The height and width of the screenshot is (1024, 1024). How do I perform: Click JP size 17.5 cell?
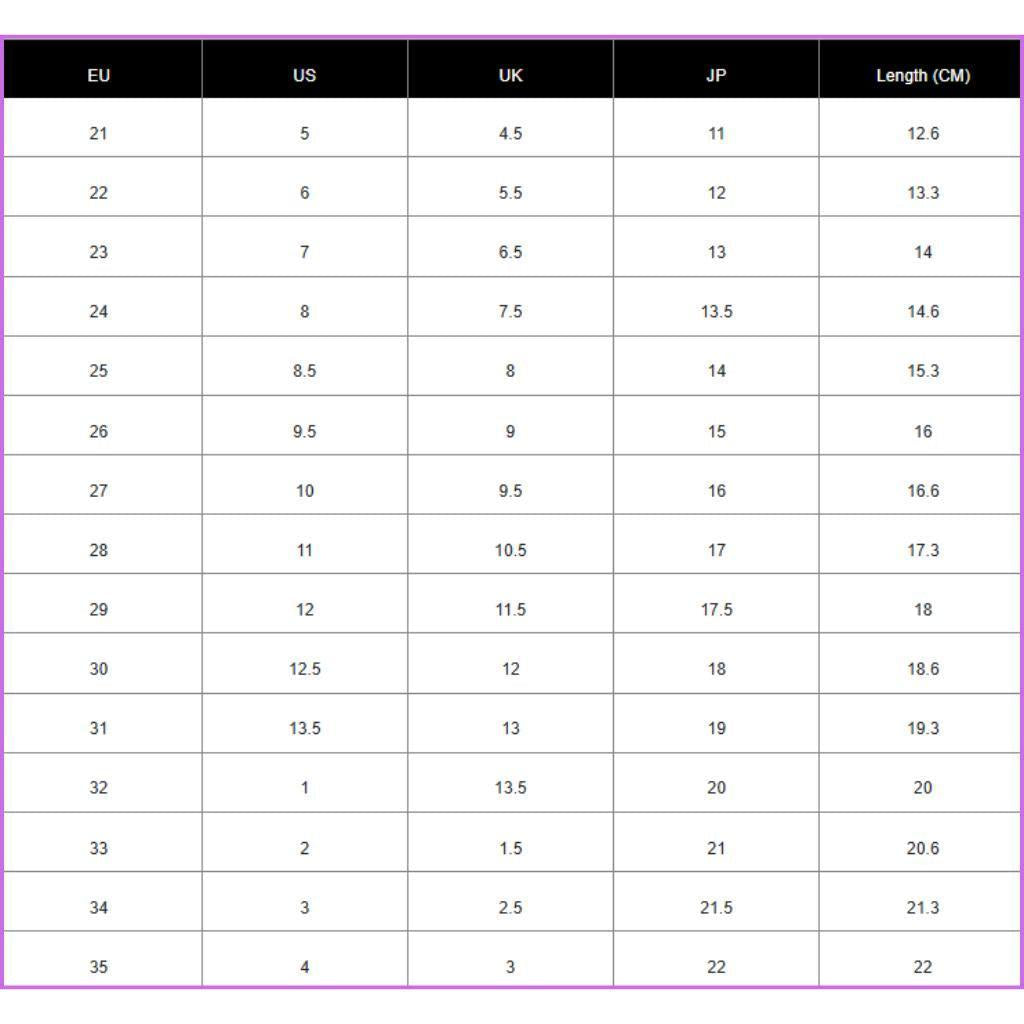[x=716, y=609]
